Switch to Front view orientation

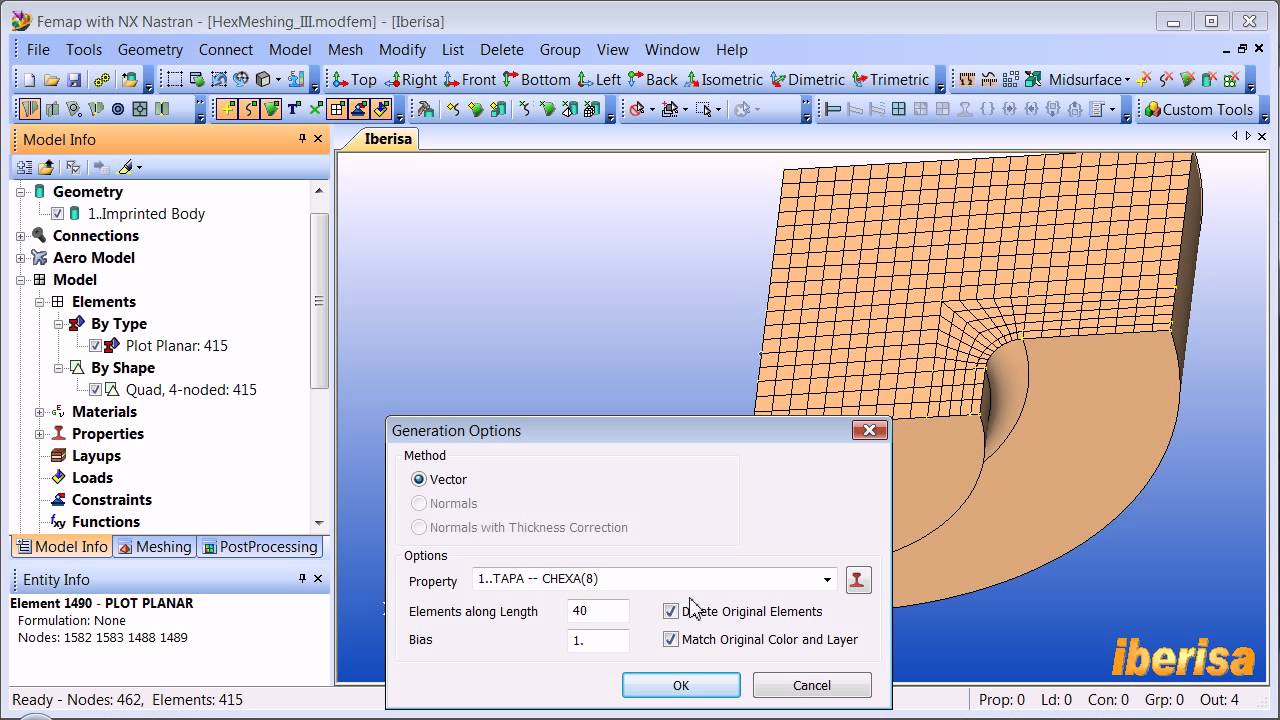pyautogui.click(x=469, y=80)
